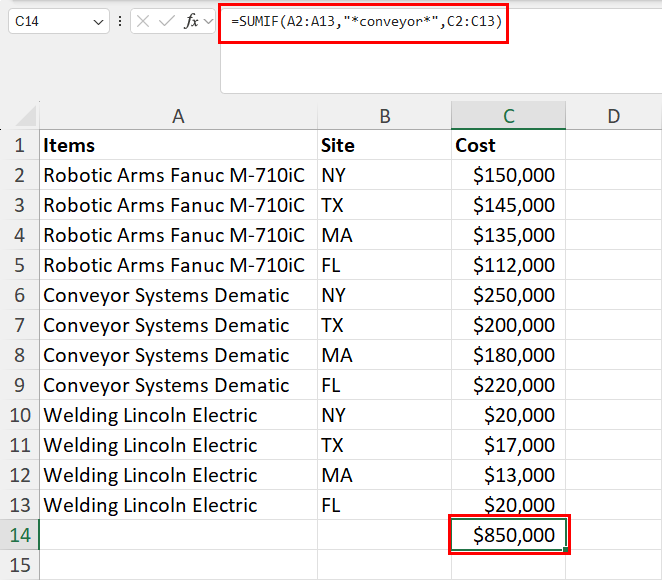This screenshot has width=662, height=580.
Task: Click Conveyor Systems Dematic cell in row 6
Action: click(x=178, y=295)
